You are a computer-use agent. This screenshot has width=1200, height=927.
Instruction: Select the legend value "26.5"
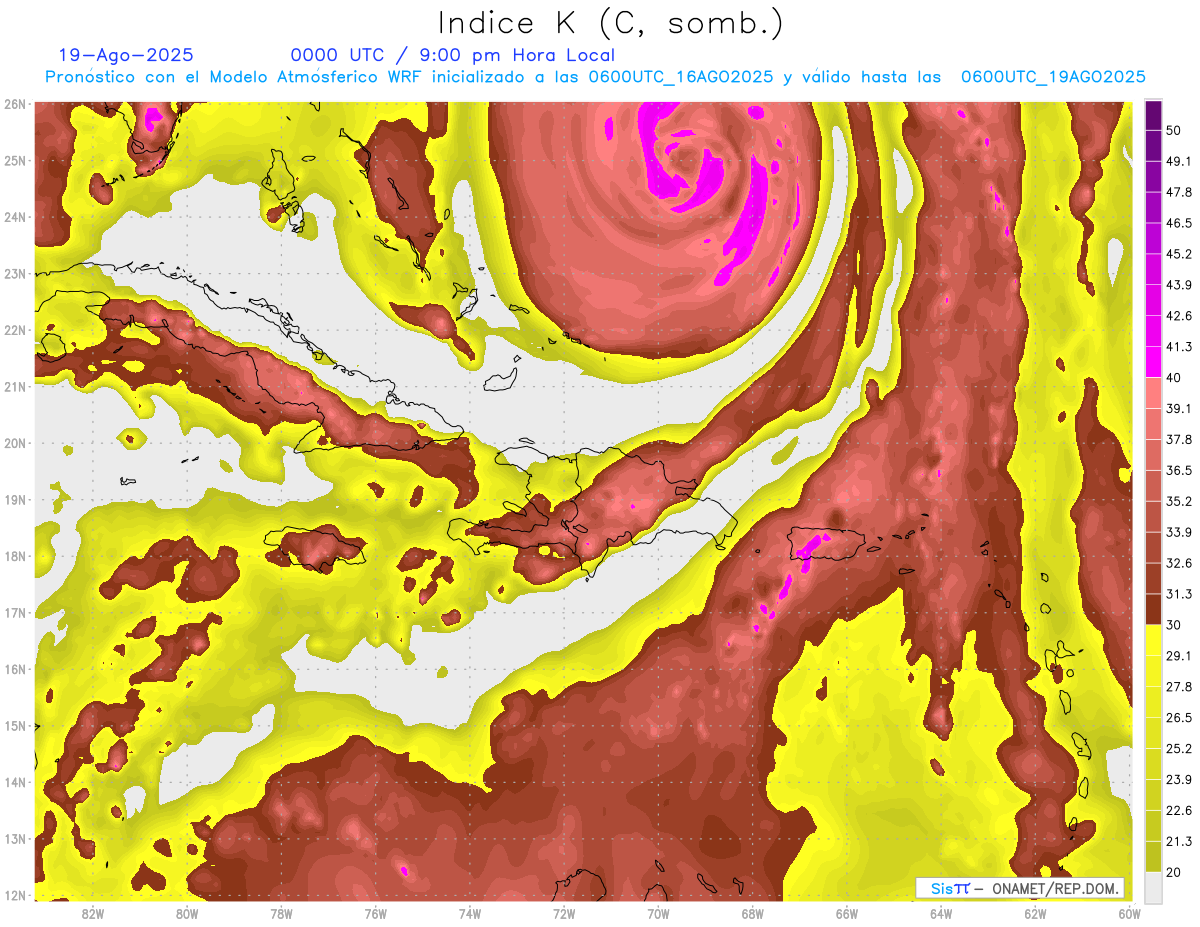[1179, 717]
